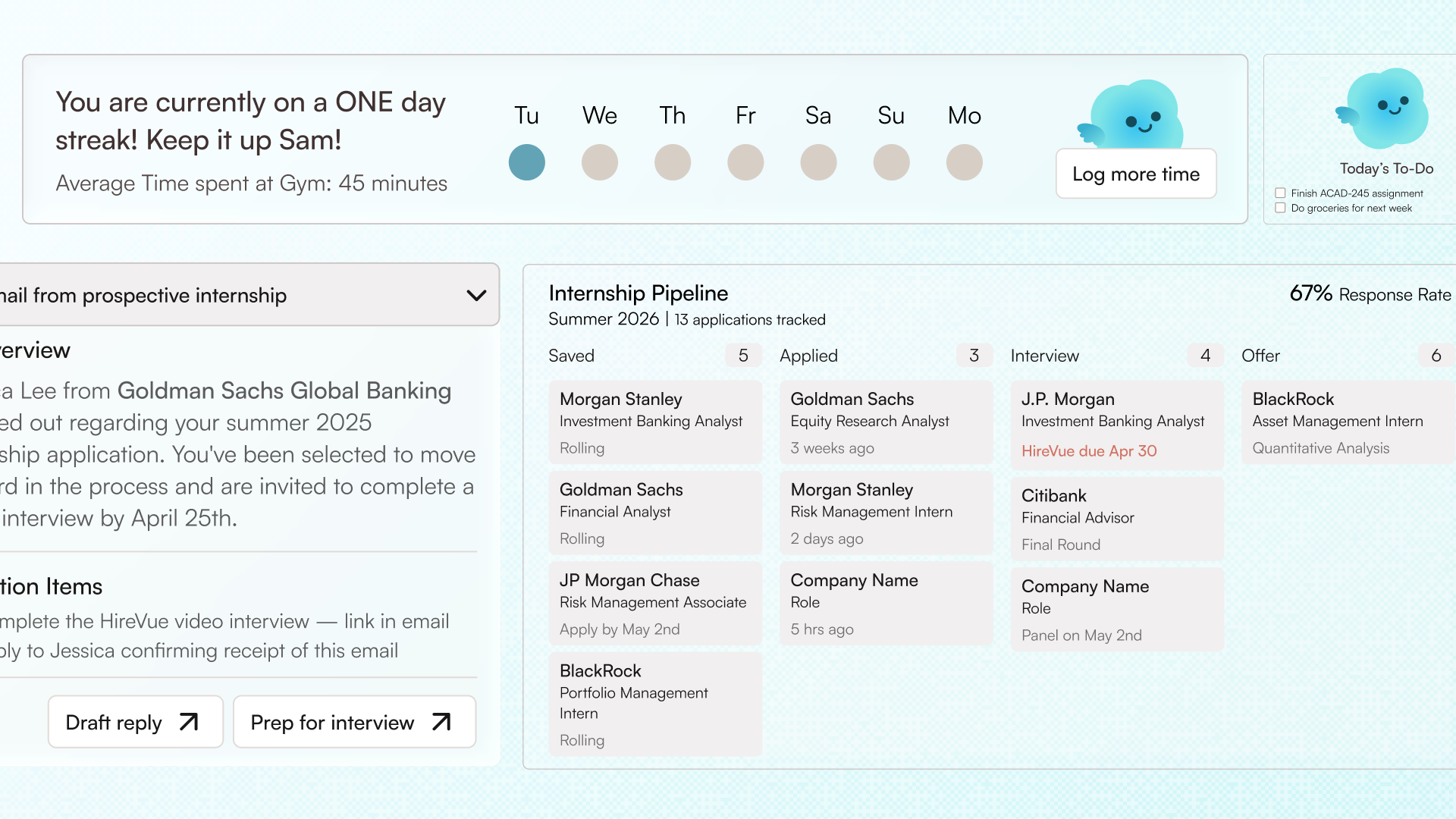Screen dimensions: 1456x819
Task: Click 'Quantitative Analysis' on BlackRock offer card
Action: pyautogui.click(x=1321, y=448)
